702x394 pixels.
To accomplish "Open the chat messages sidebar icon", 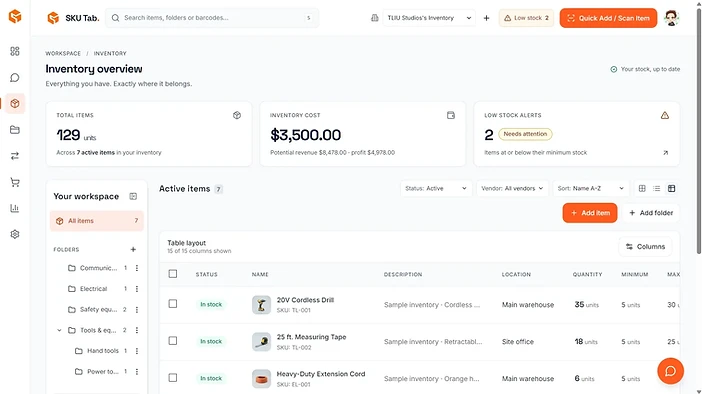I will click(x=15, y=77).
